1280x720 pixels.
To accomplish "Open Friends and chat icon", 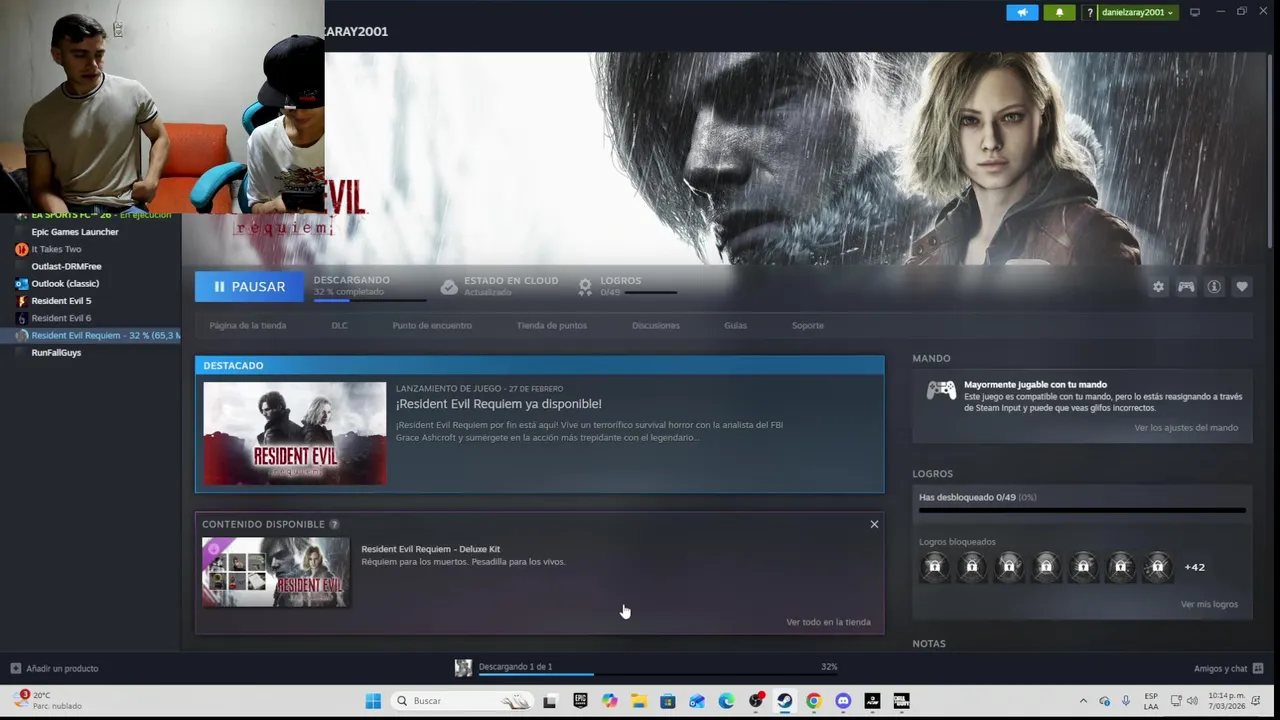I will (x=1258, y=668).
